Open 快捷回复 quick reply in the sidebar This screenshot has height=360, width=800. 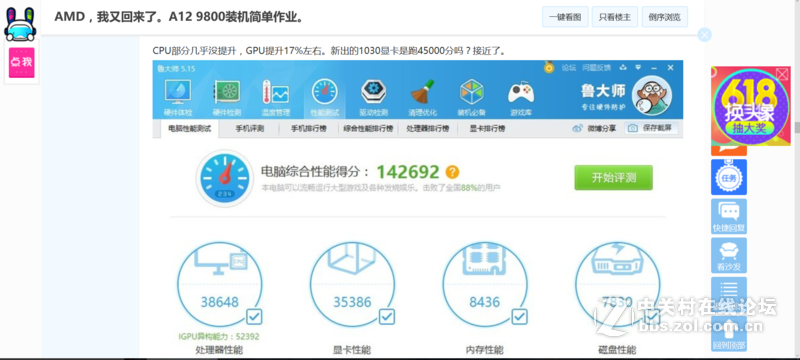click(729, 216)
